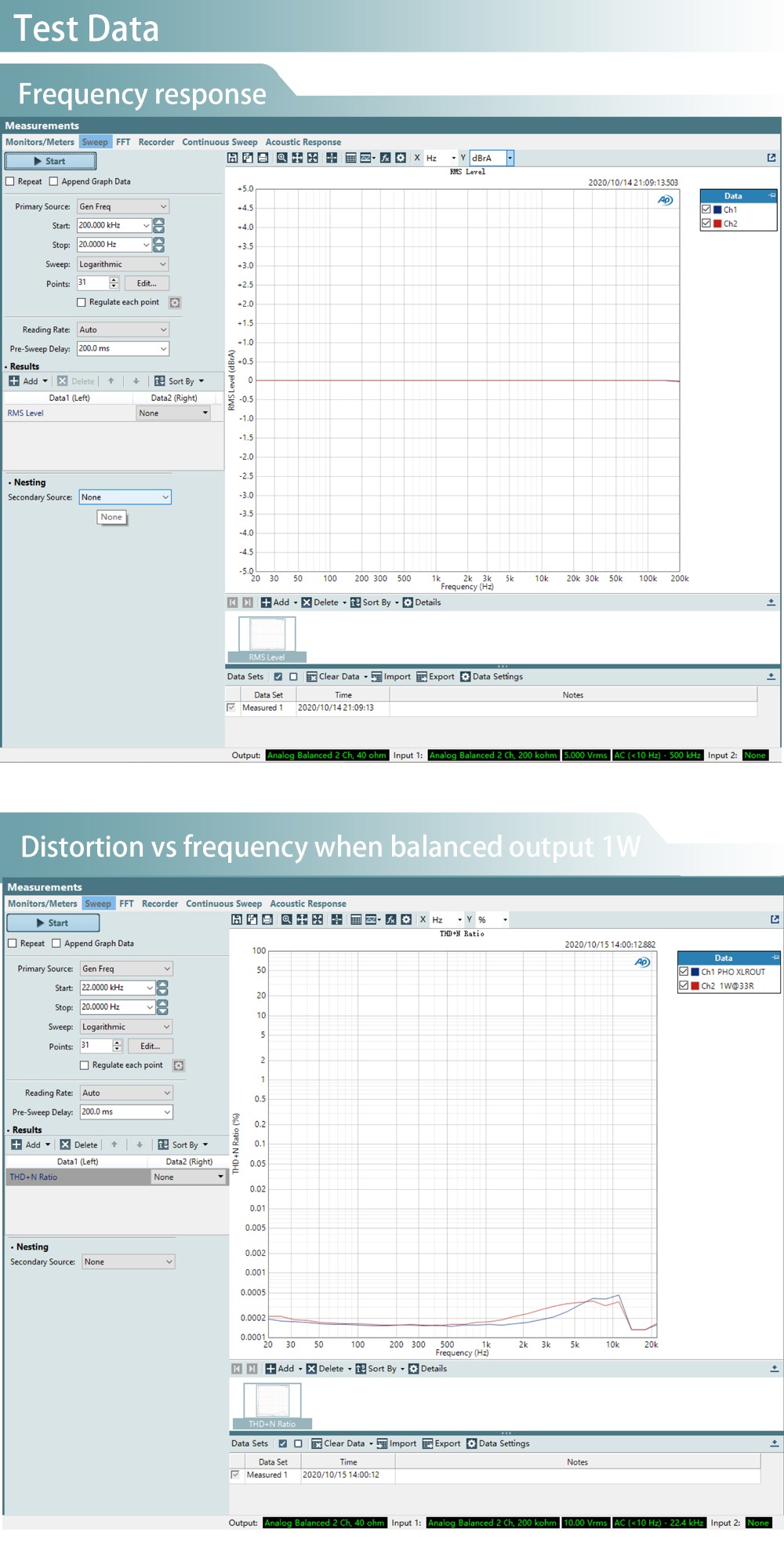
Task: Click the red Ch2 1W@33R color swatch in the legend
Action: (695, 986)
